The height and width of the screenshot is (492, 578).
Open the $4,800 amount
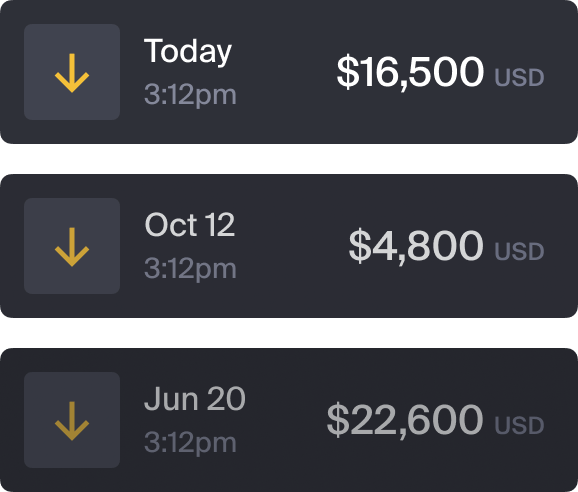416,245
